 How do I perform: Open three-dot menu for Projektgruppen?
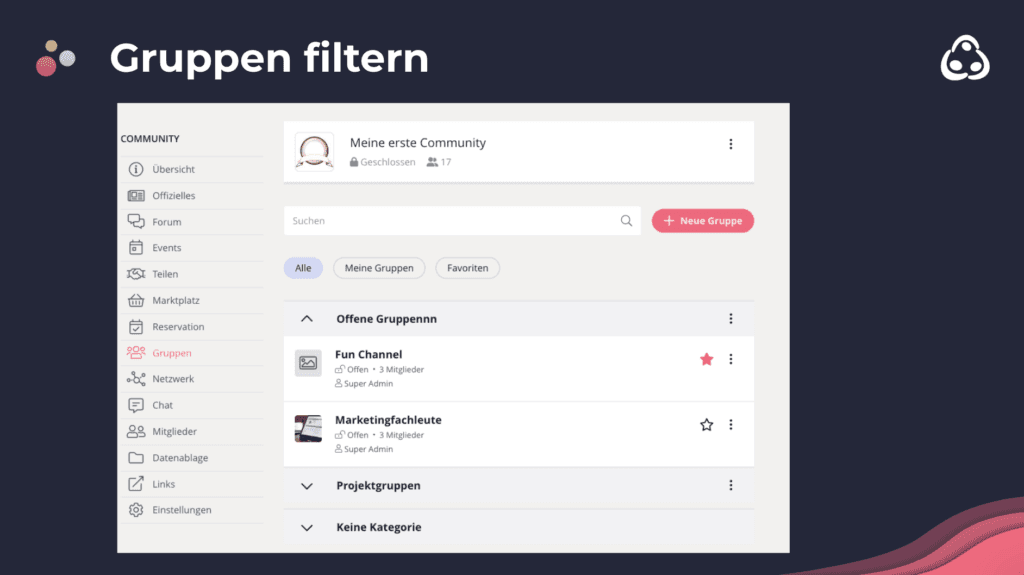[731, 485]
